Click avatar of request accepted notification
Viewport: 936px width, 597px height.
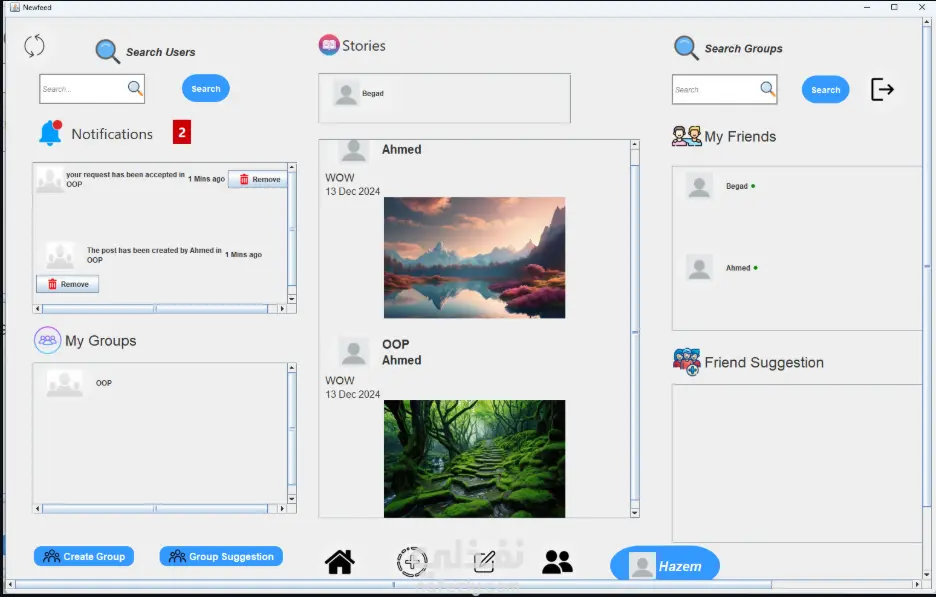tap(50, 179)
